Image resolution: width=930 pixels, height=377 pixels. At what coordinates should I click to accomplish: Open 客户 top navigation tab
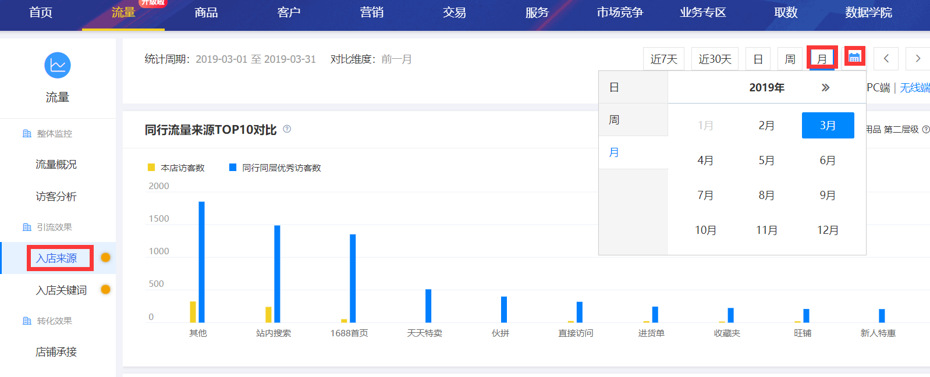coord(289,12)
